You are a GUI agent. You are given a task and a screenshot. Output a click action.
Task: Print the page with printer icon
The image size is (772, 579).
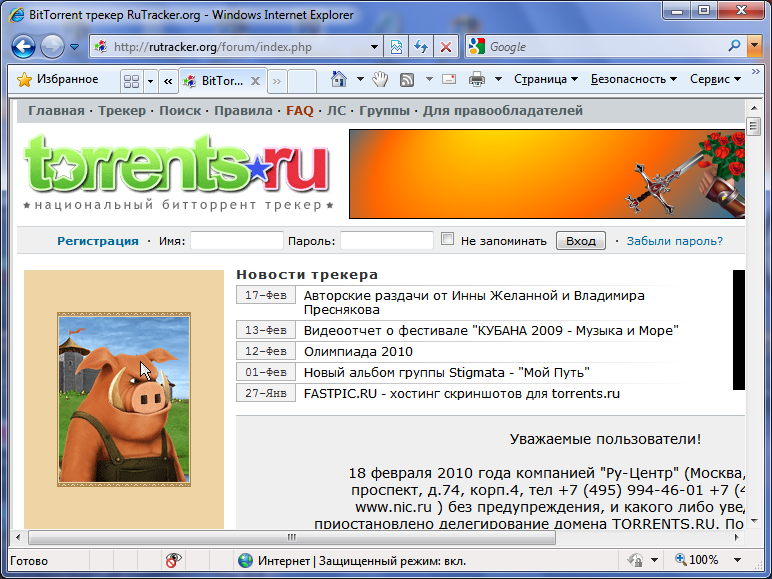(x=476, y=79)
